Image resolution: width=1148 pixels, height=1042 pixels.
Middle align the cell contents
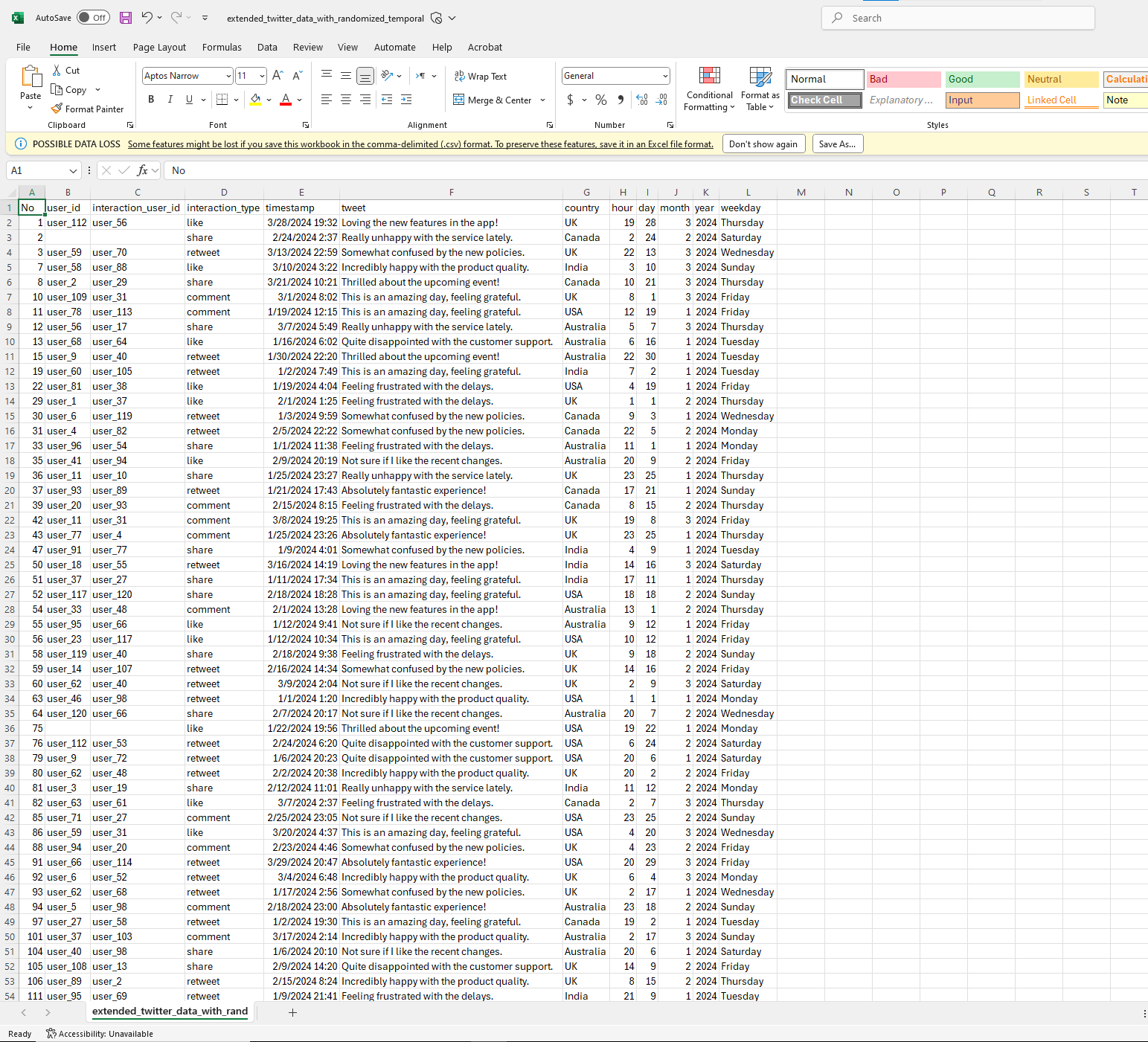pyautogui.click(x=346, y=76)
